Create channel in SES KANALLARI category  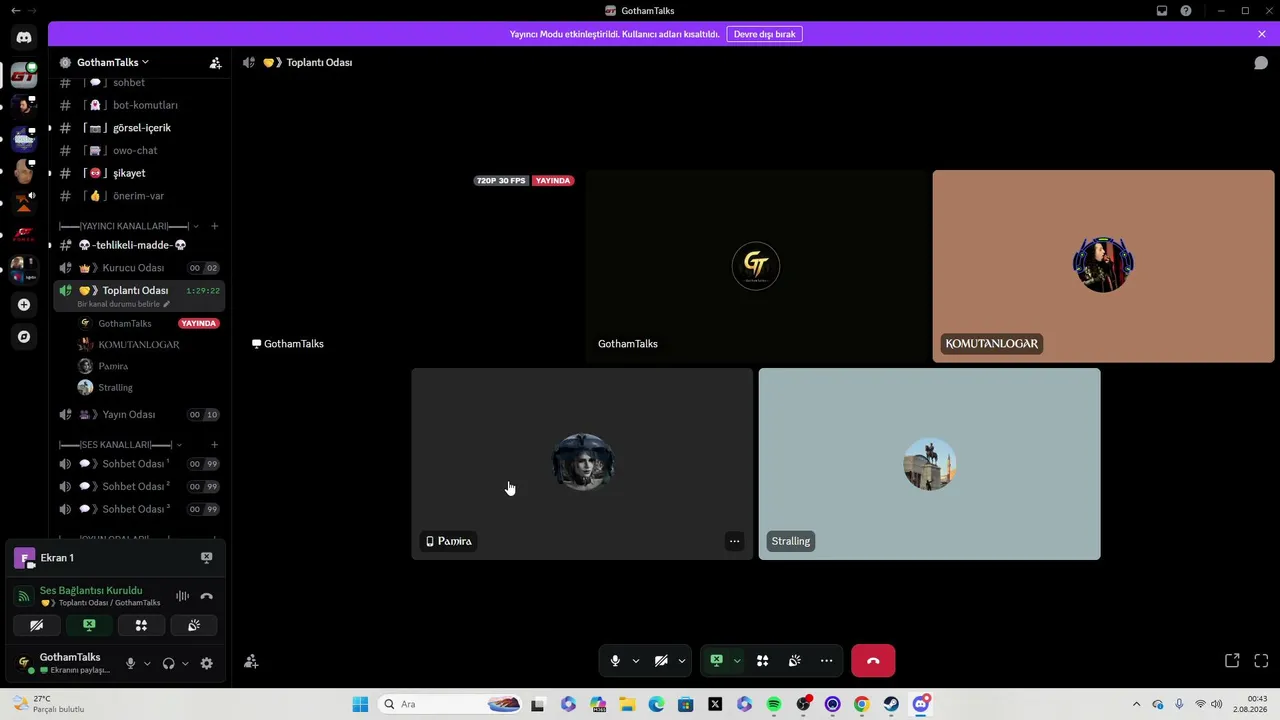tap(214, 444)
